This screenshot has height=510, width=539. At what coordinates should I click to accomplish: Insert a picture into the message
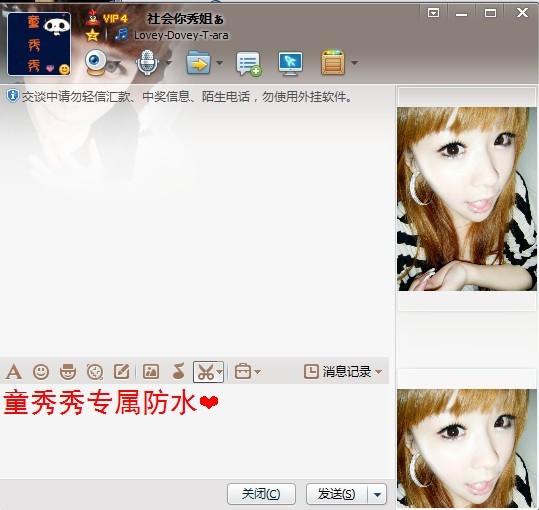tap(151, 372)
